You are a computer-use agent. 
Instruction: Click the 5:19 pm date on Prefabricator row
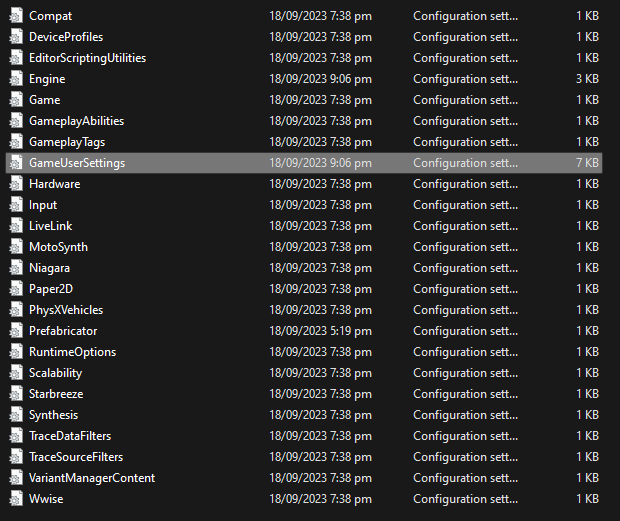(x=320, y=330)
